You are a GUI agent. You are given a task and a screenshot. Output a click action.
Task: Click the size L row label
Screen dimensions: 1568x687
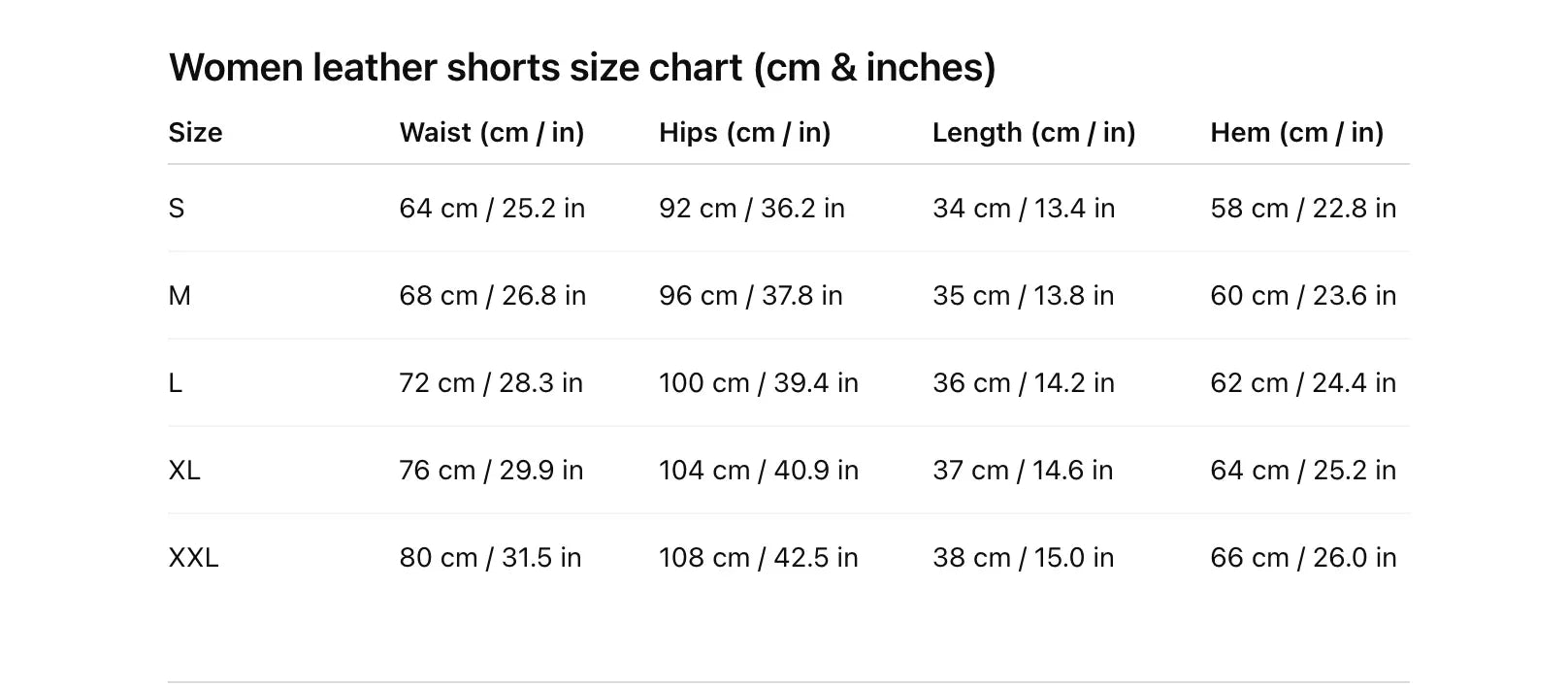point(176,383)
